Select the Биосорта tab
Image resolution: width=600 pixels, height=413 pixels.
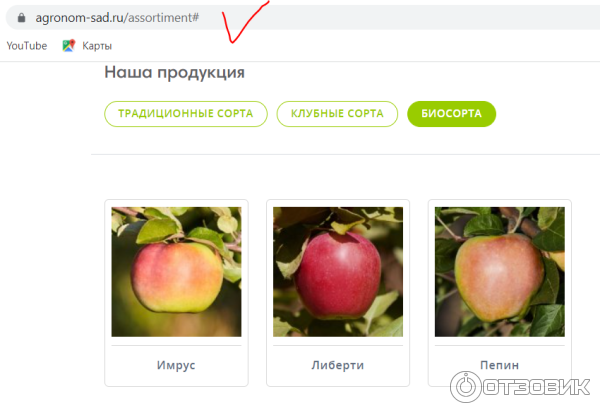click(452, 114)
